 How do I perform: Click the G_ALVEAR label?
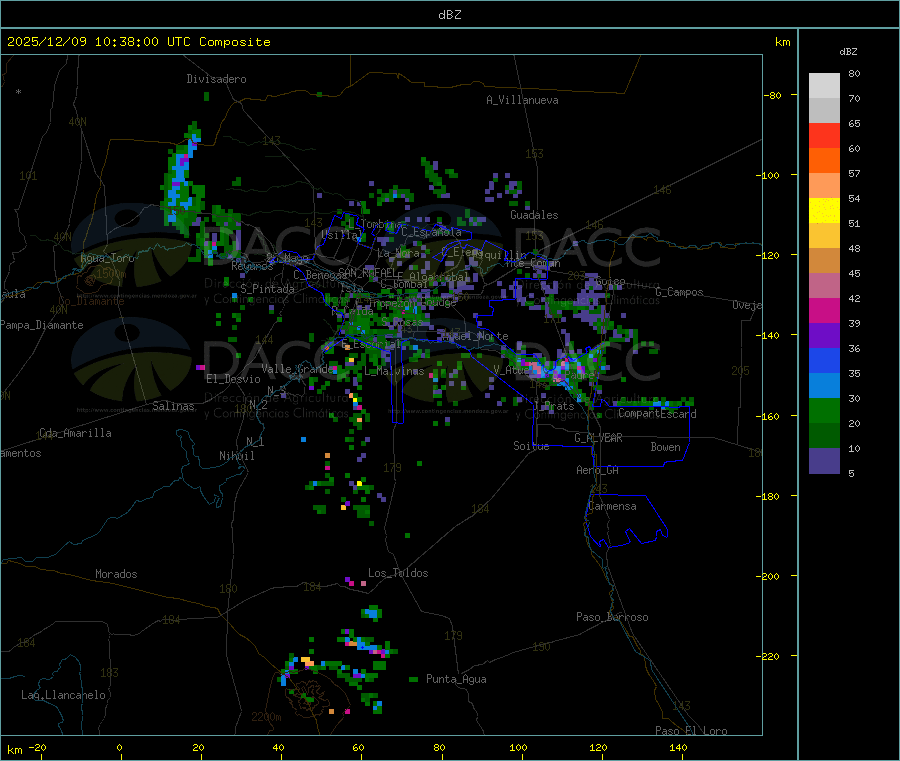coord(598,438)
